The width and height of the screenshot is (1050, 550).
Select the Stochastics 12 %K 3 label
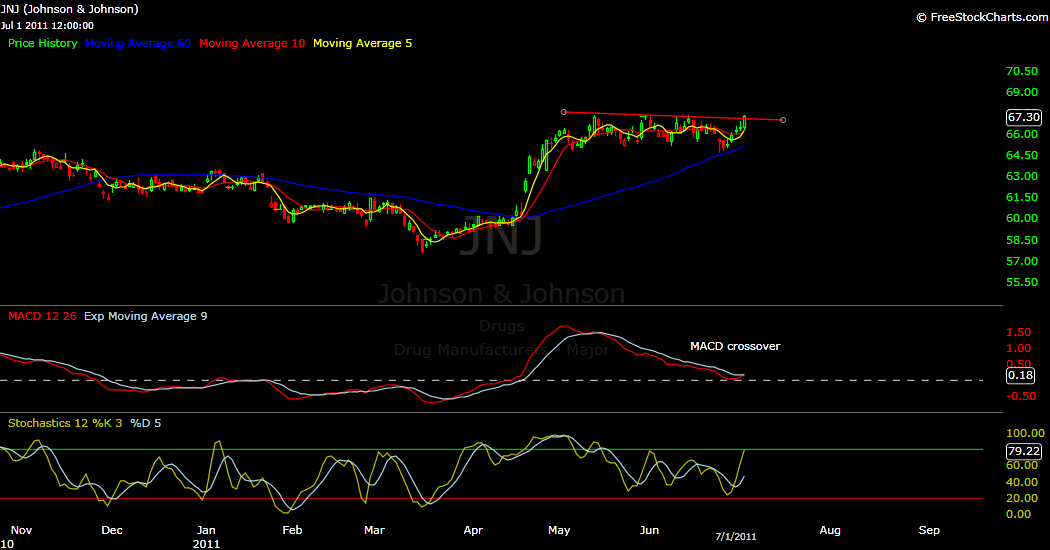(65, 423)
